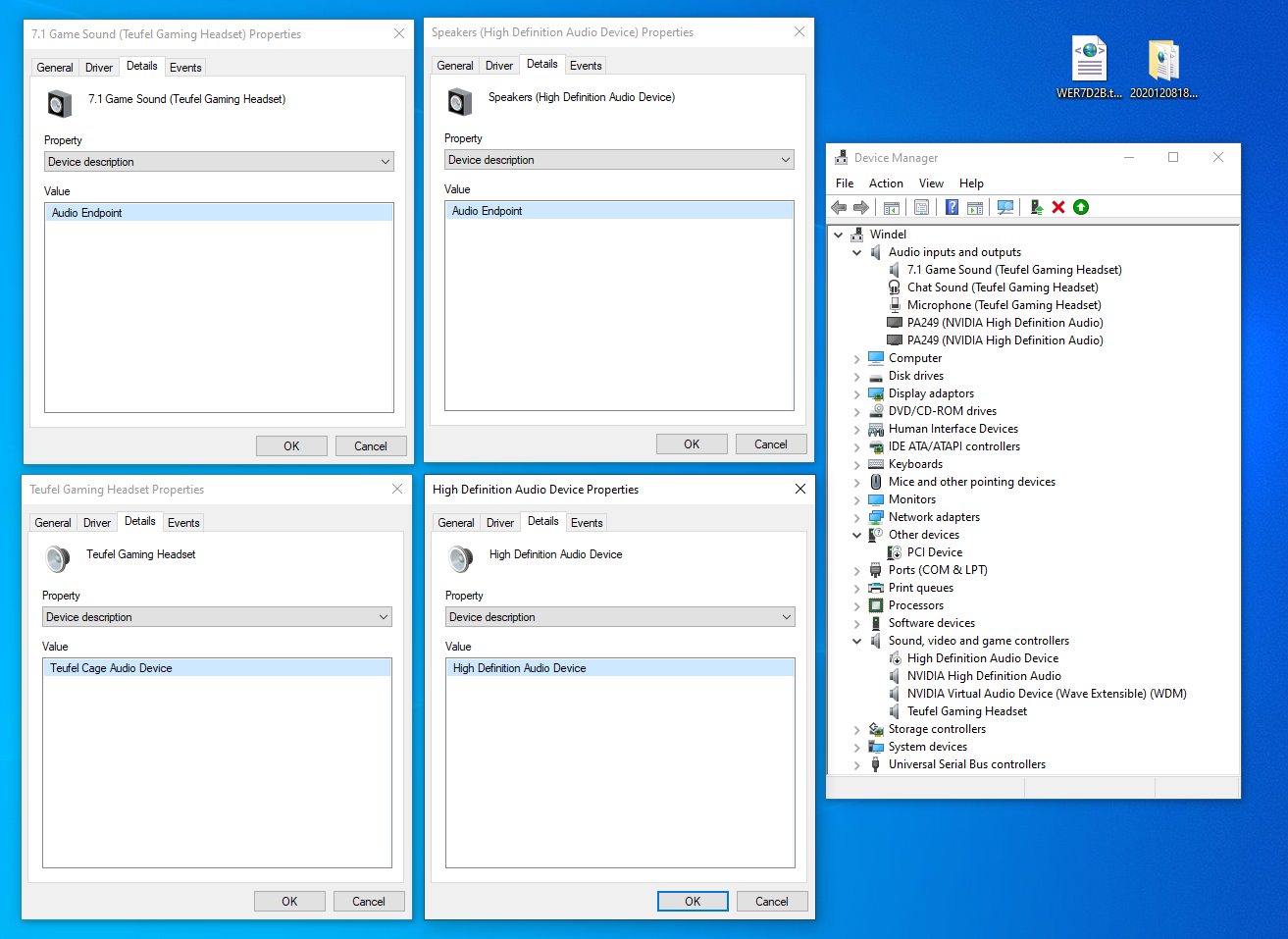Select 'Teufel Cage Audio Device' value entry
The width and height of the screenshot is (1288, 939).
pyautogui.click(x=217, y=668)
